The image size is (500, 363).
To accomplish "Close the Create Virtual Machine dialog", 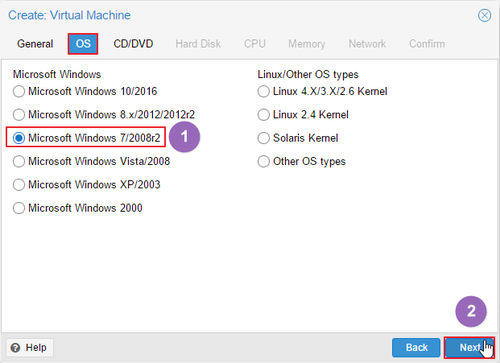I will 484,15.
